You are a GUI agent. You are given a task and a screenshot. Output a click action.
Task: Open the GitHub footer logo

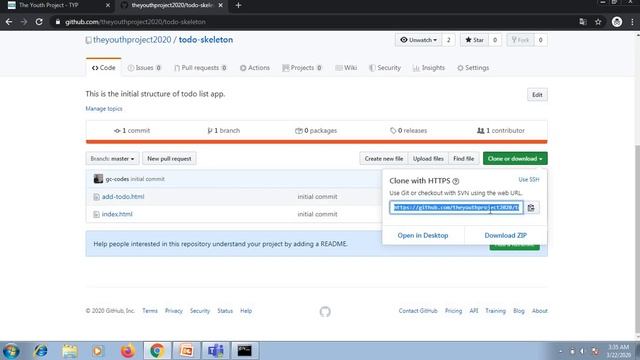click(x=325, y=312)
